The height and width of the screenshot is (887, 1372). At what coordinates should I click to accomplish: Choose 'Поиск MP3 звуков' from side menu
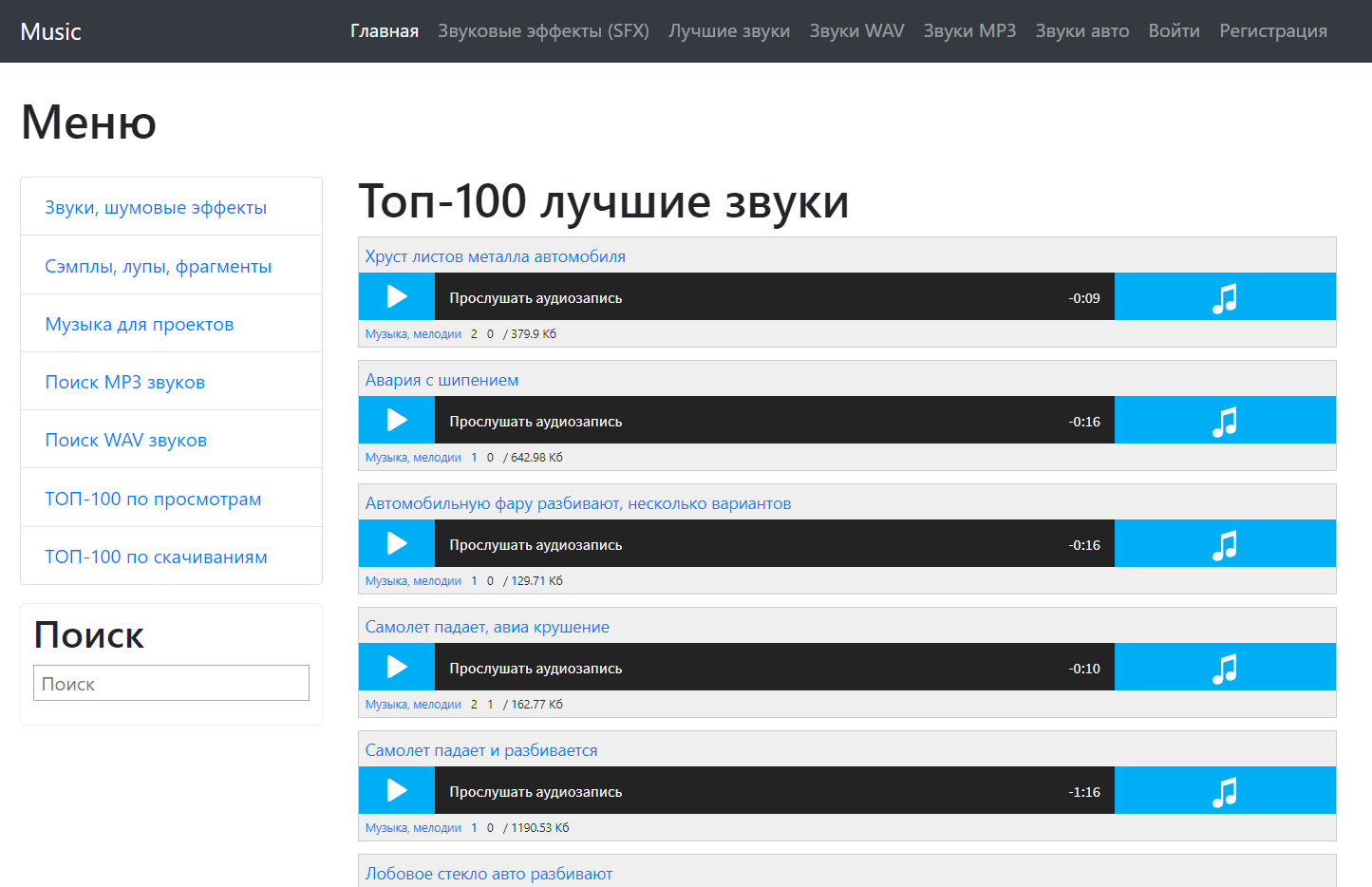pos(124,383)
